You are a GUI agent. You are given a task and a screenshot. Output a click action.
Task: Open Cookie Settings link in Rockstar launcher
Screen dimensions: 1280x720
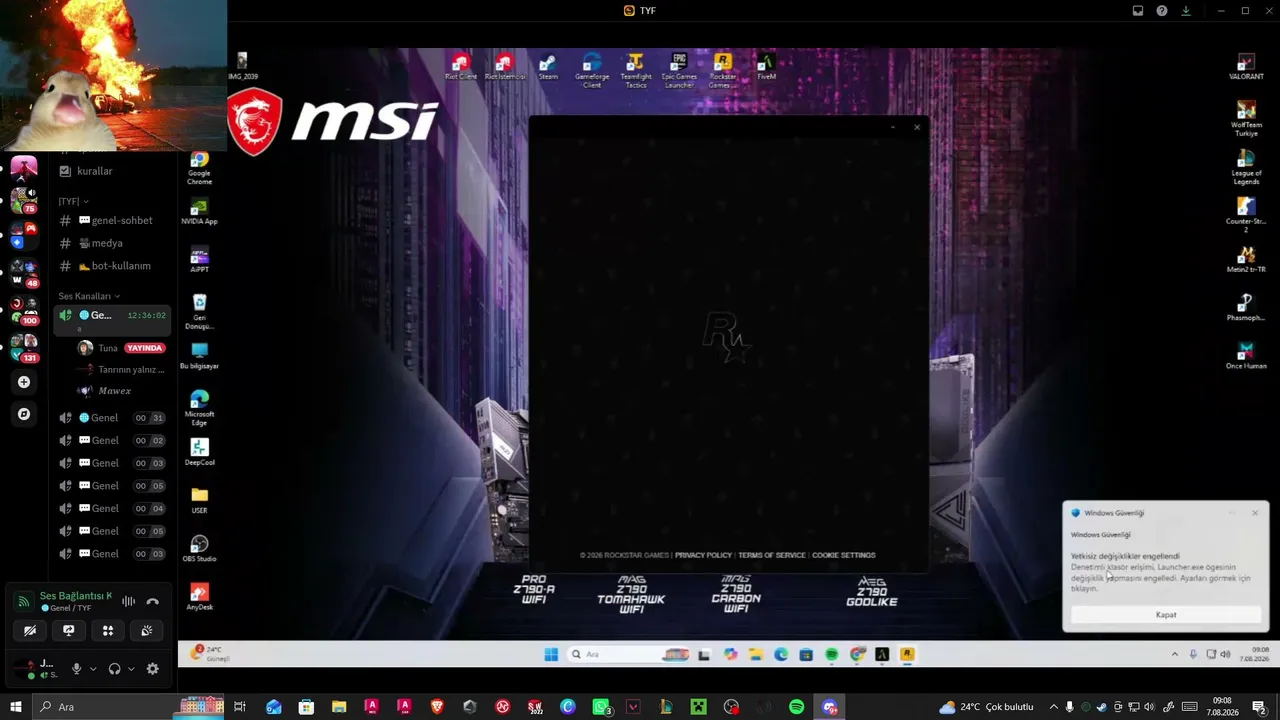tap(843, 555)
